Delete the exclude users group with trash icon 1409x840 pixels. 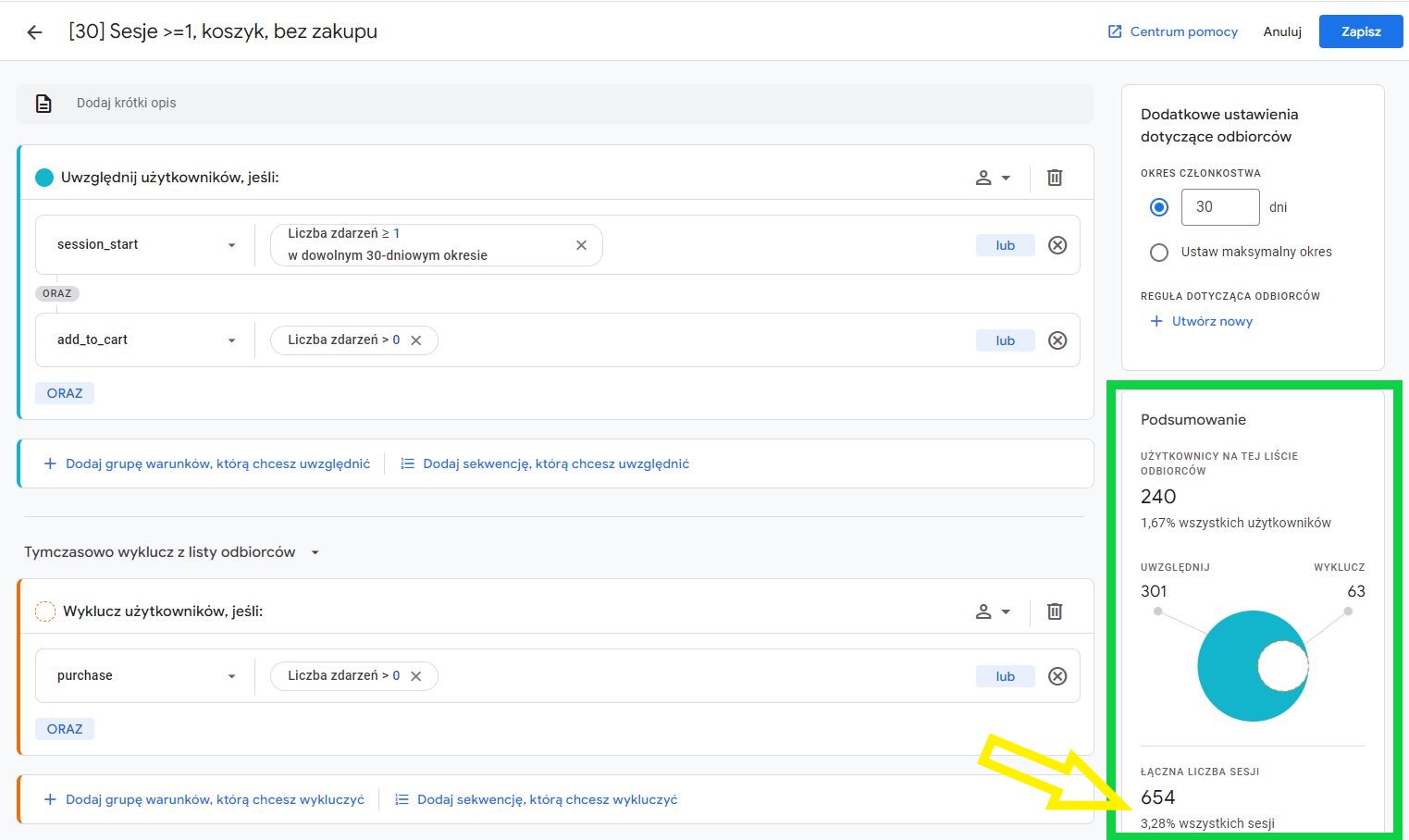click(x=1055, y=611)
